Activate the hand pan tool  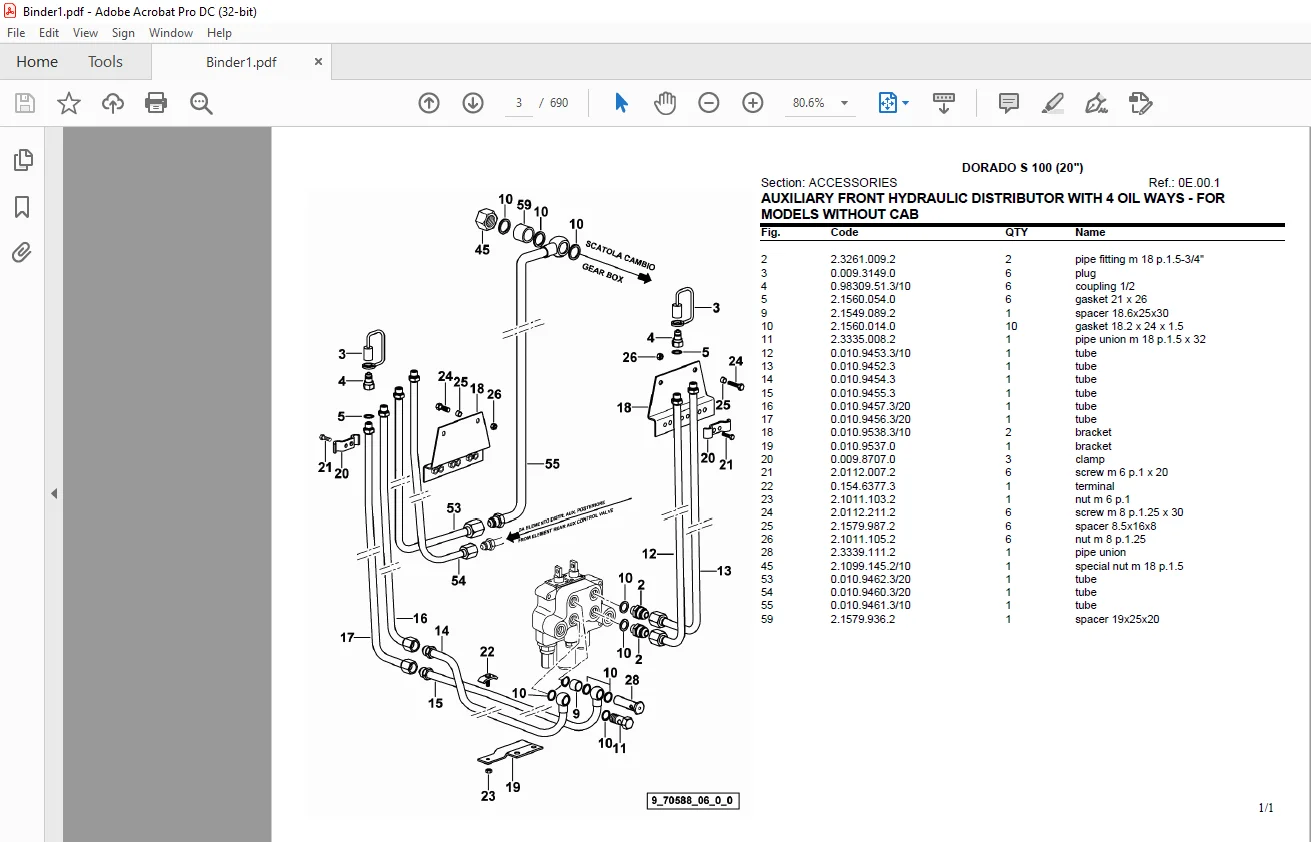(665, 103)
